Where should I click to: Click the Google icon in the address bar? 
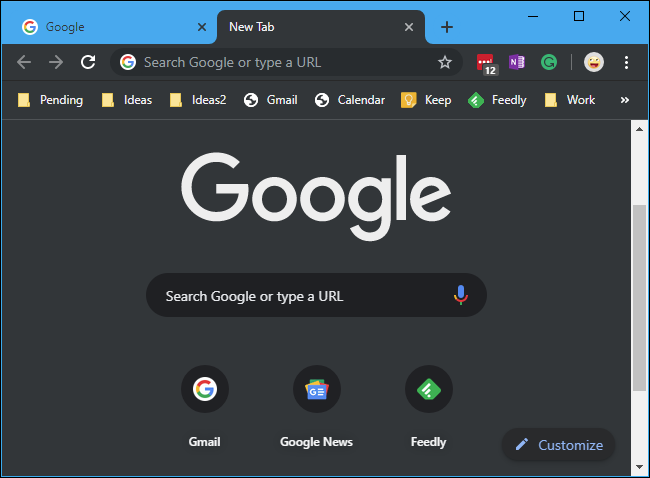pos(128,62)
